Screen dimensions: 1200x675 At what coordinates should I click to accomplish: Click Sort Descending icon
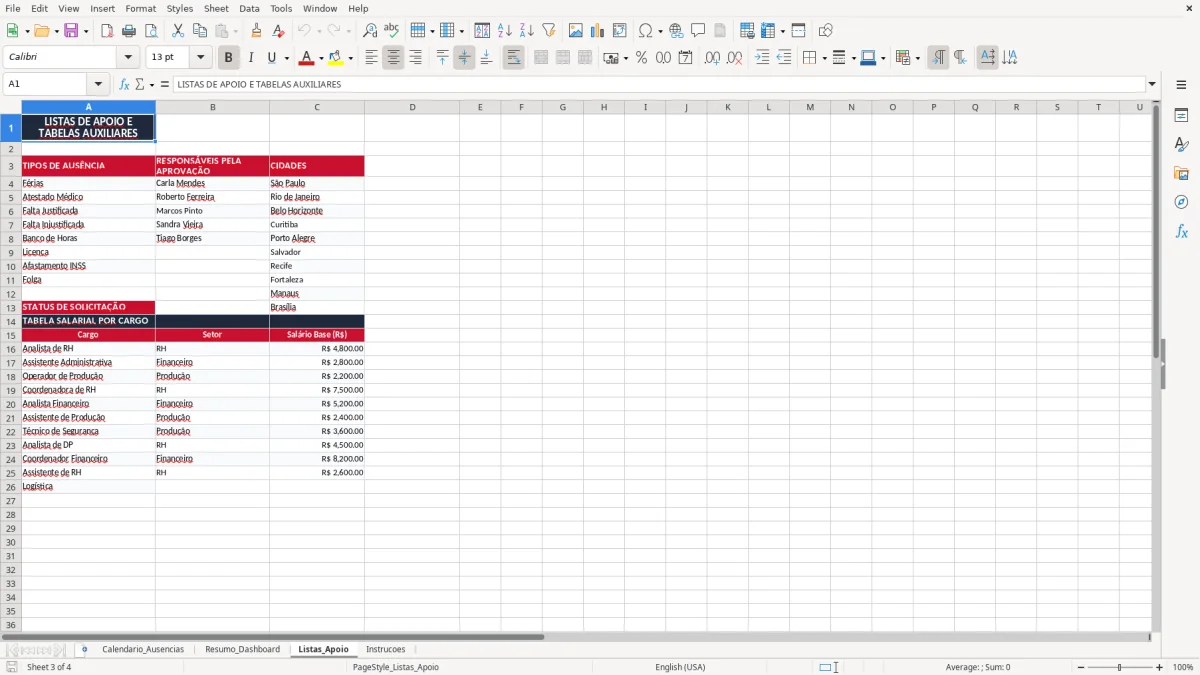[527, 31]
